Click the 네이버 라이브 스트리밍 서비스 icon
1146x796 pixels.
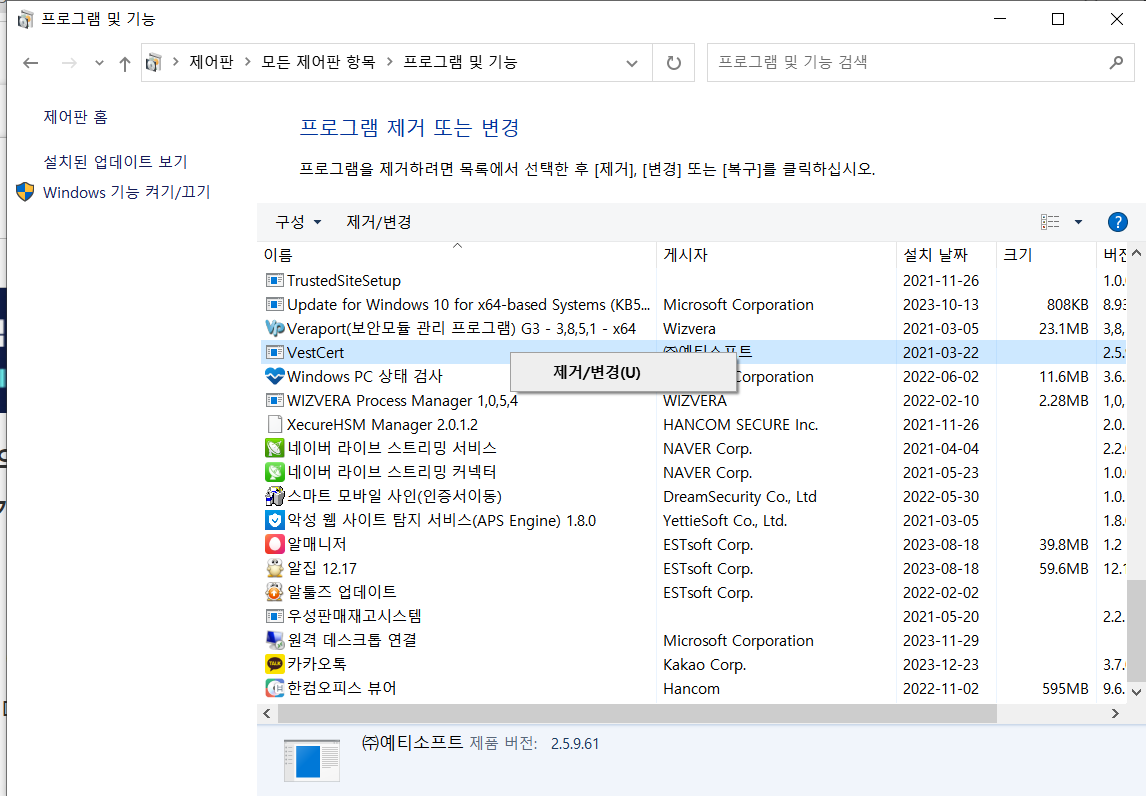(274, 448)
